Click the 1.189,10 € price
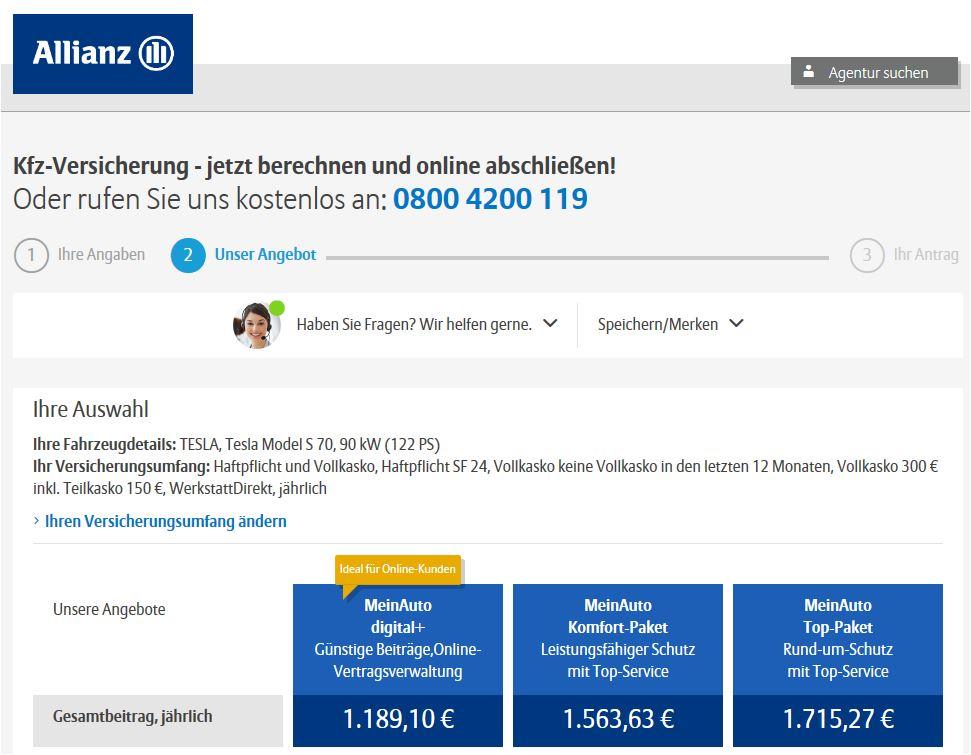Viewport: 971px width, 755px height. tap(398, 720)
